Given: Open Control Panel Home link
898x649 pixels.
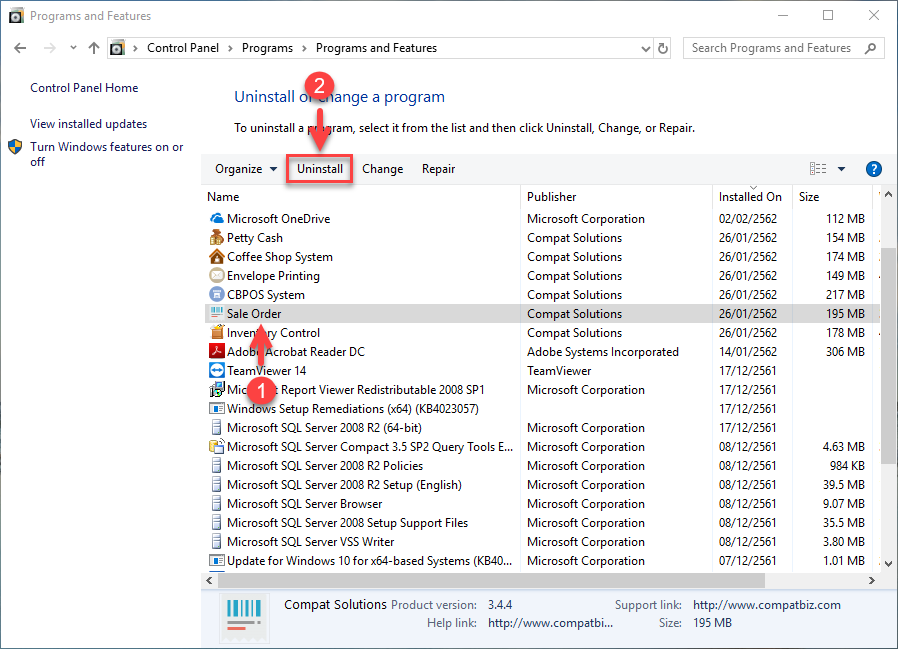Looking at the screenshot, I should 84,88.
